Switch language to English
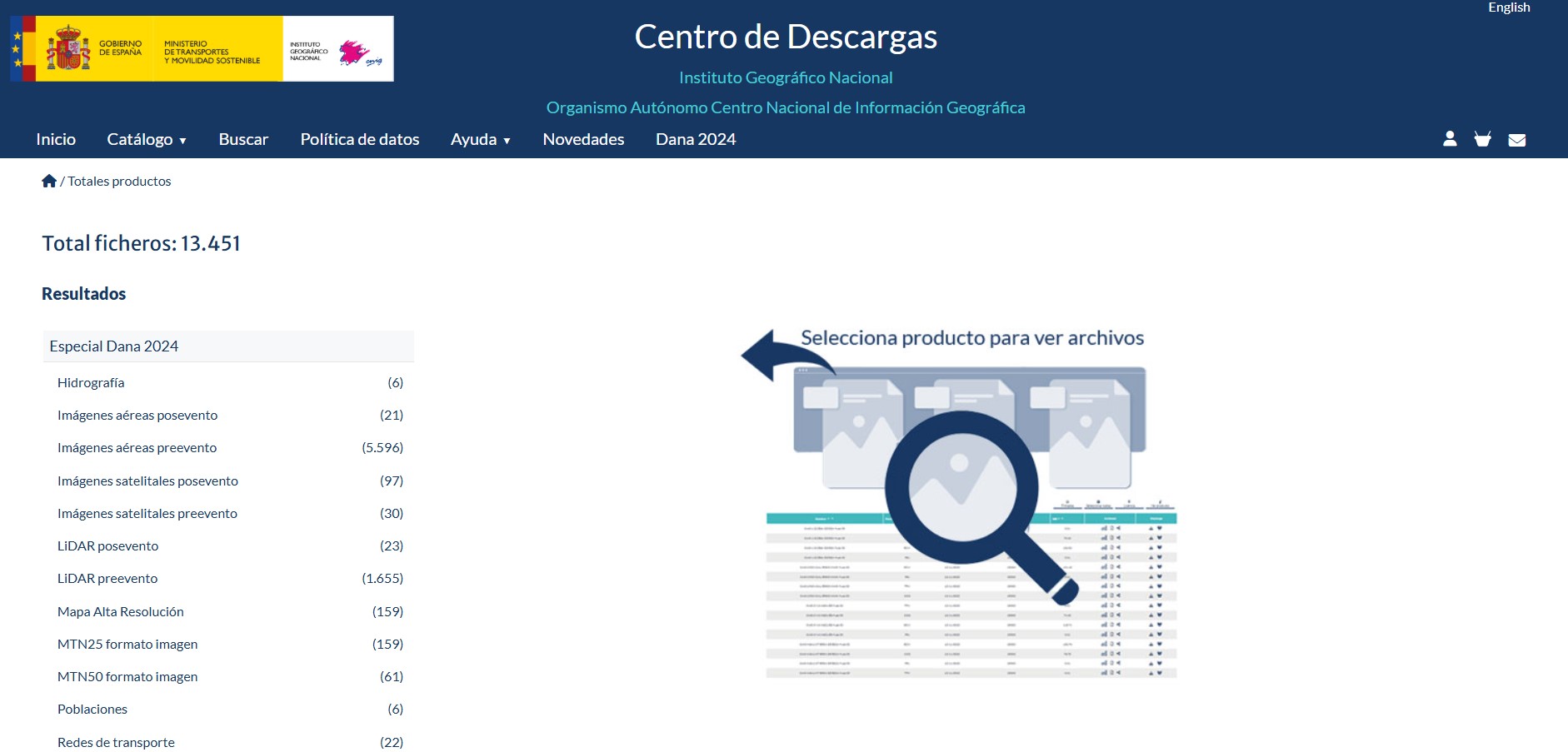1568x752 pixels. 1509,7
